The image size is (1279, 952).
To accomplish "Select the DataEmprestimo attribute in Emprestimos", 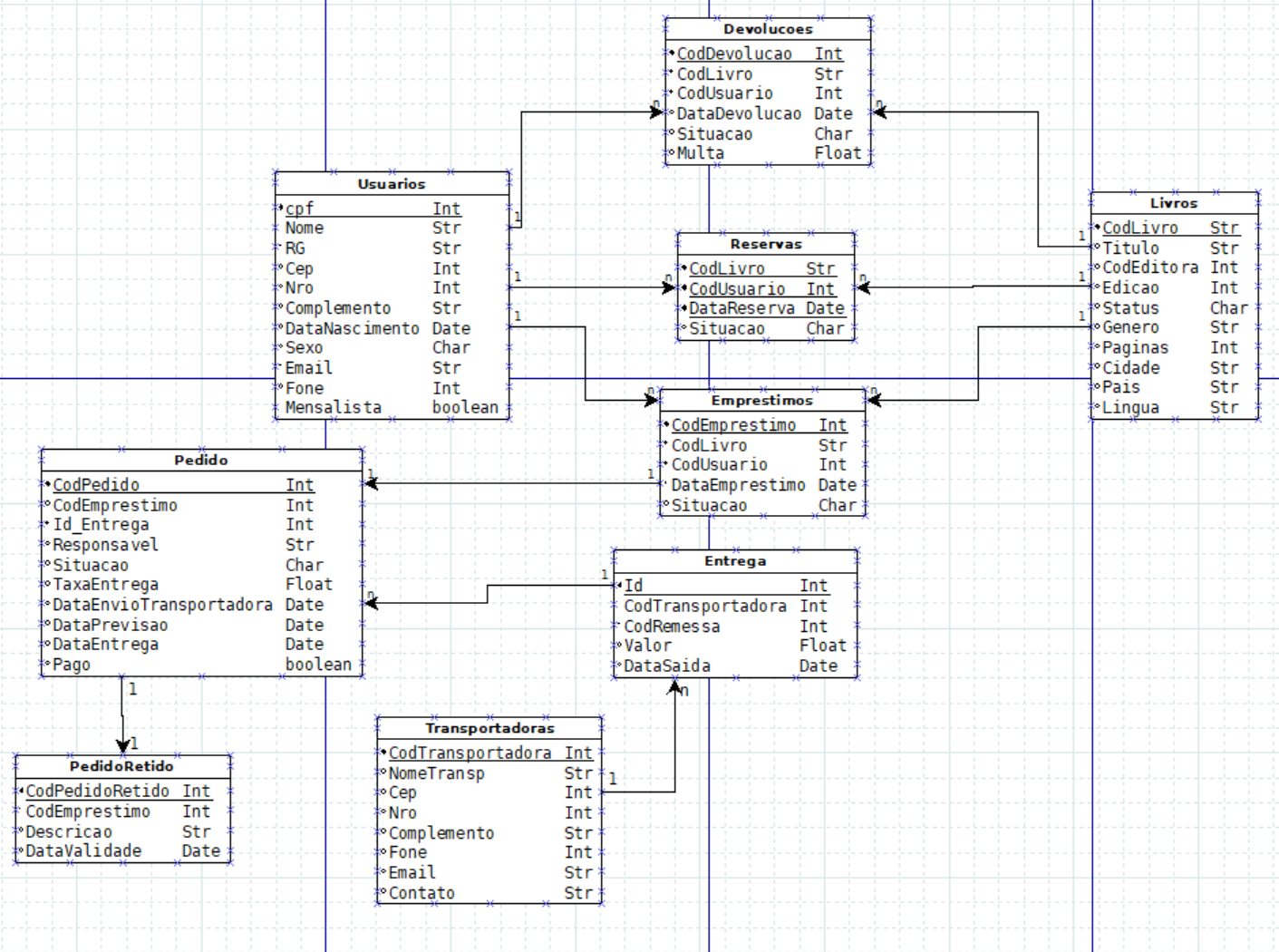I will (x=738, y=485).
